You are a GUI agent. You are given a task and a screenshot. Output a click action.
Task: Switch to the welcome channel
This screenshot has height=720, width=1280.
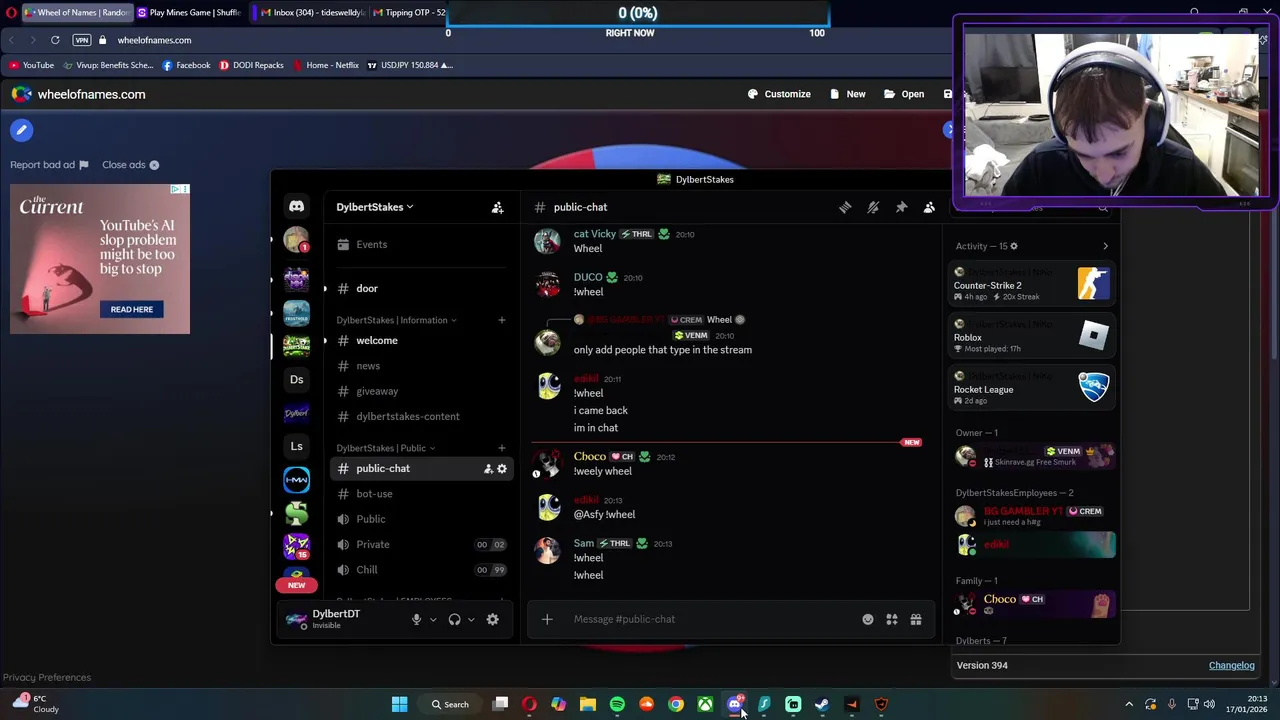pos(420,341)
